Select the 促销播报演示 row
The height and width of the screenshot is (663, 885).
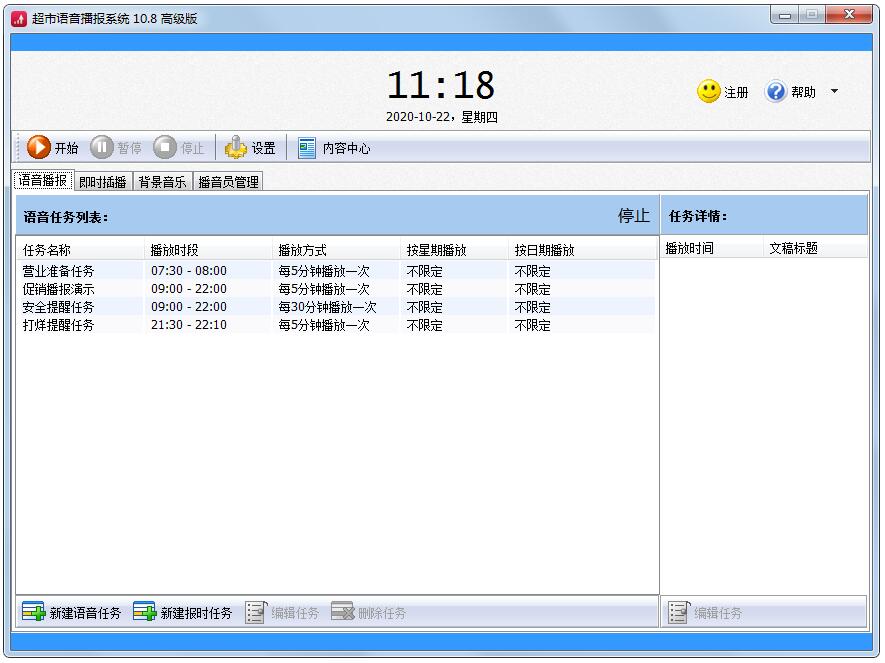(337, 289)
